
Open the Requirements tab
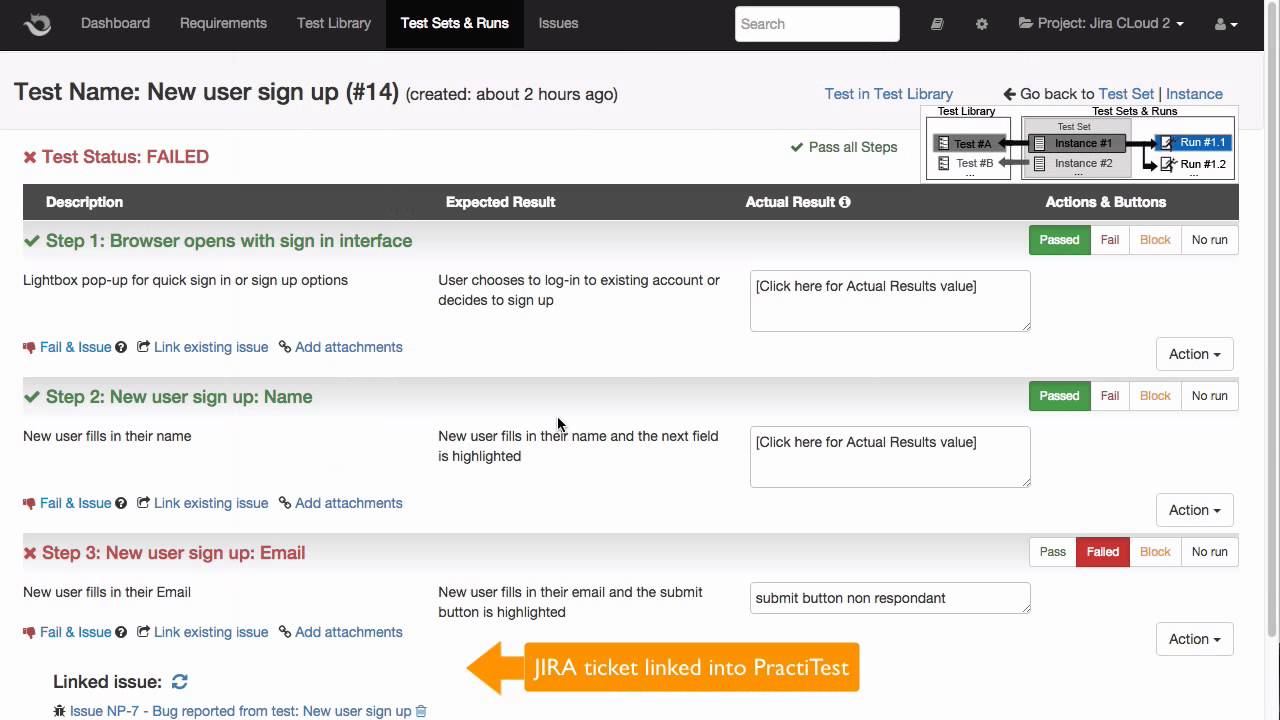pyautogui.click(x=223, y=23)
